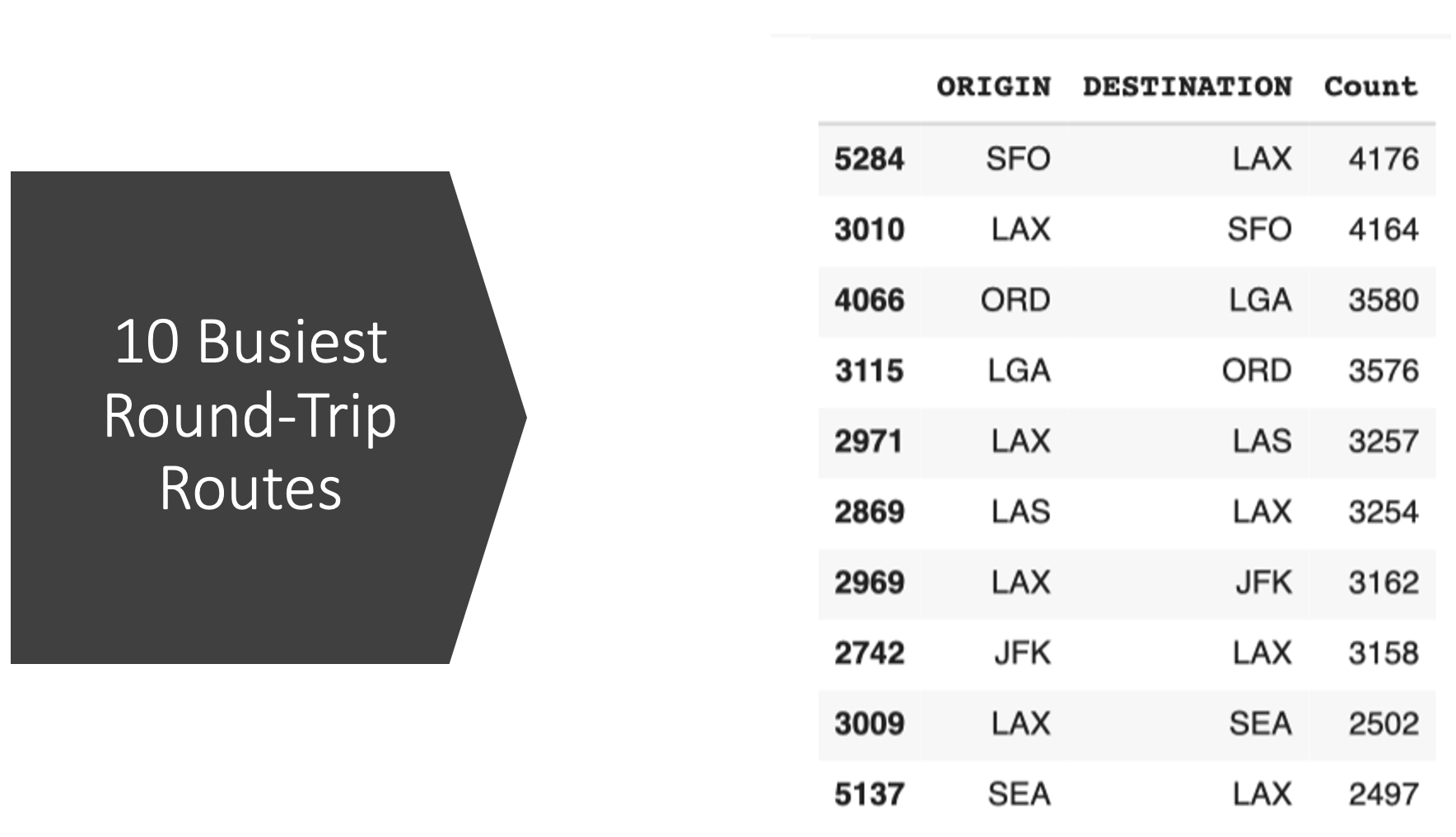The height and width of the screenshot is (837, 1456).
Task: Select count value 3580
Action: point(1383,301)
